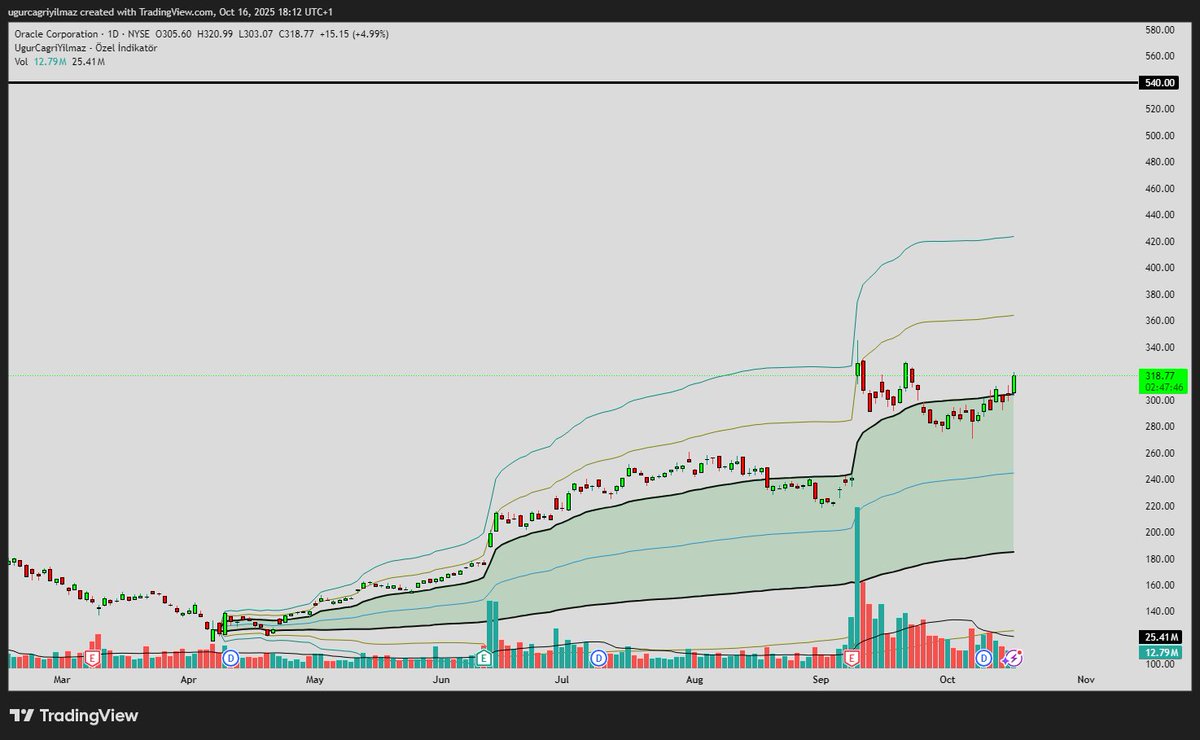Click the Sep label on time axis
1200x740 pixels.
[x=821, y=680]
